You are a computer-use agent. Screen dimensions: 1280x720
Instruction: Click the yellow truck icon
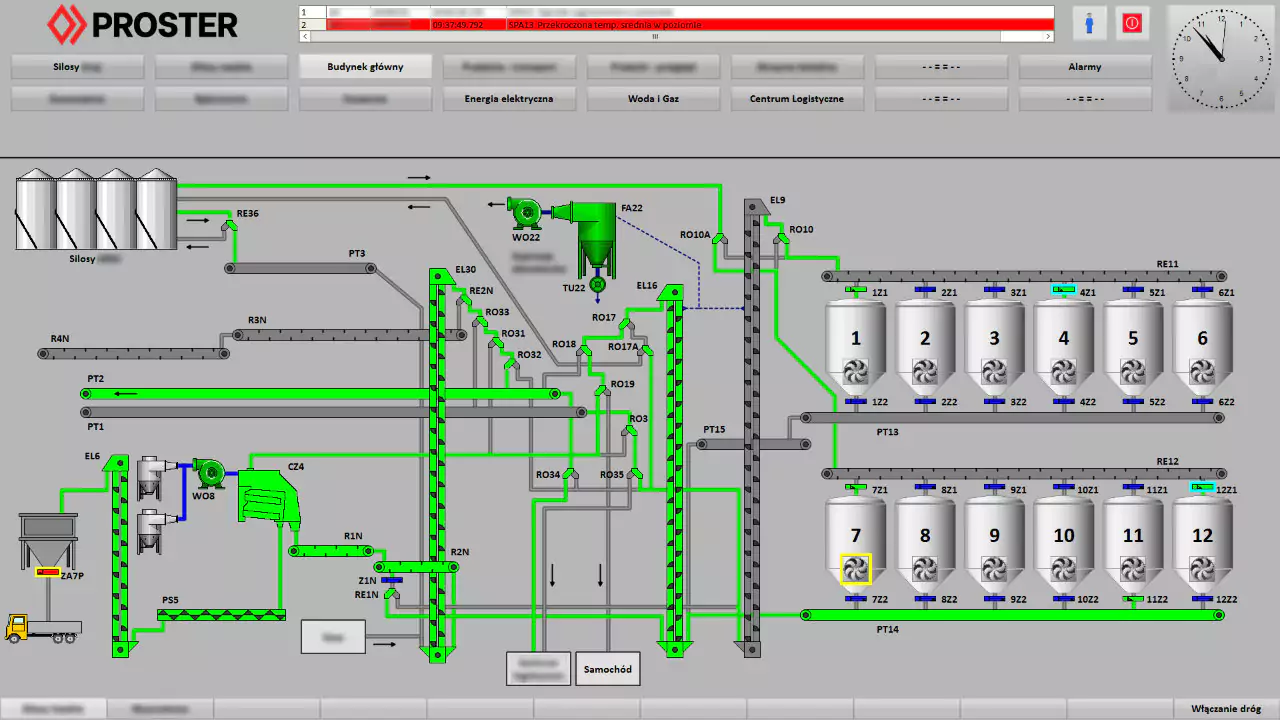(x=41, y=628)
